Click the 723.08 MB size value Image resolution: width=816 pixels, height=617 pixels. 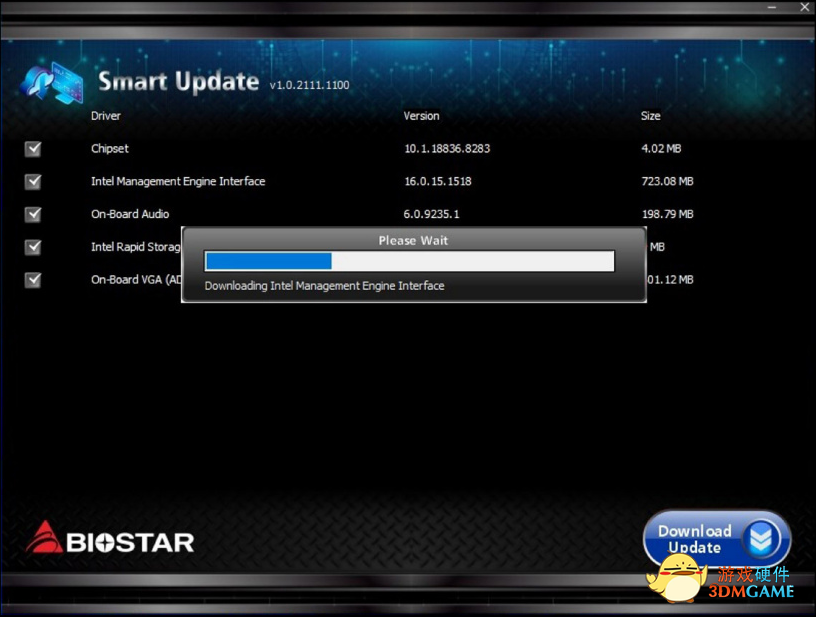pos(667,181)
